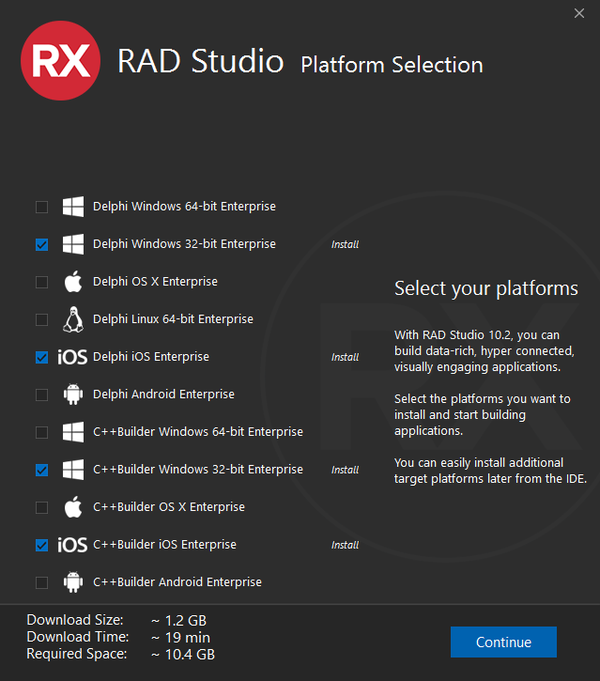Select 'C++Builder Android Enterprise' label text
This screenshot has width=600, height=681.
point(177,582)
